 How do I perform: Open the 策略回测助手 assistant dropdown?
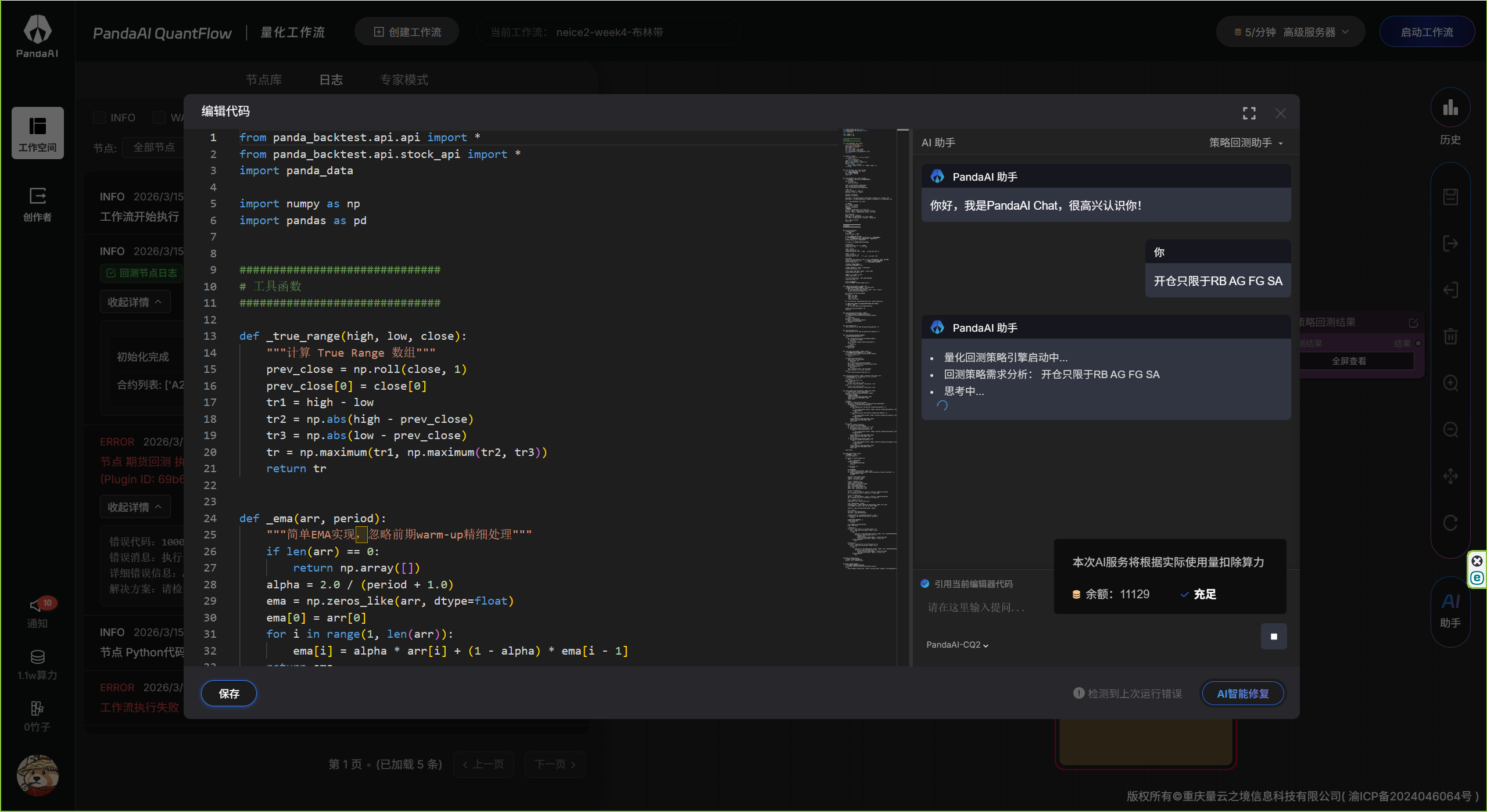[1246, 143]
